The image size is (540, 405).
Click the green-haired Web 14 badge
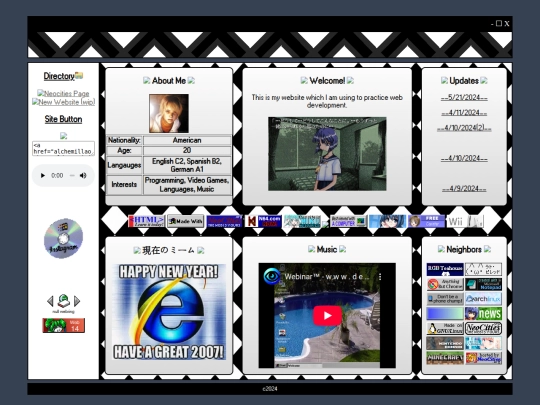63,325
